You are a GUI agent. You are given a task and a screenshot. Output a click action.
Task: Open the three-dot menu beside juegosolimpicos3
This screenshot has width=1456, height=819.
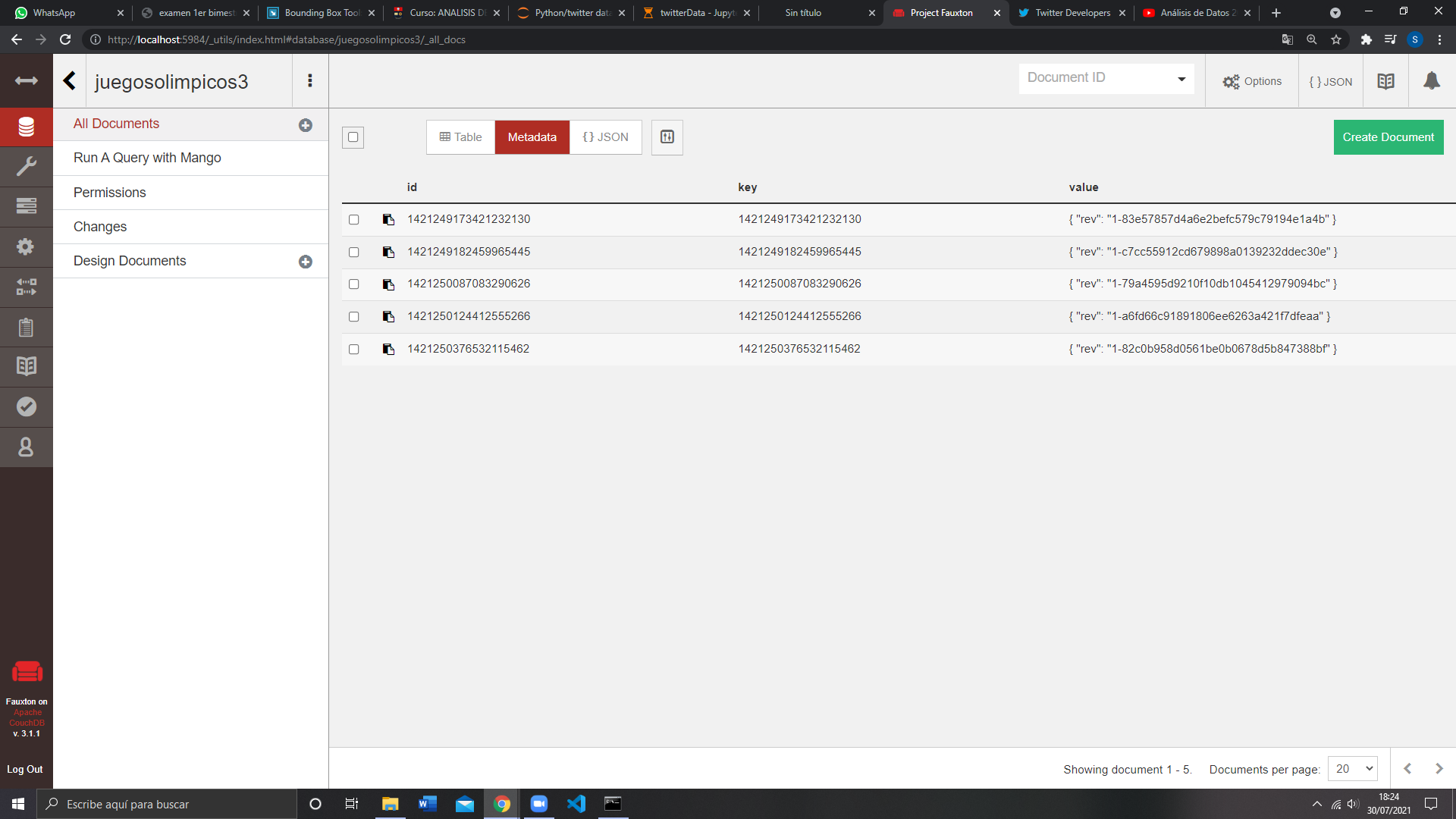pos(309,81)
